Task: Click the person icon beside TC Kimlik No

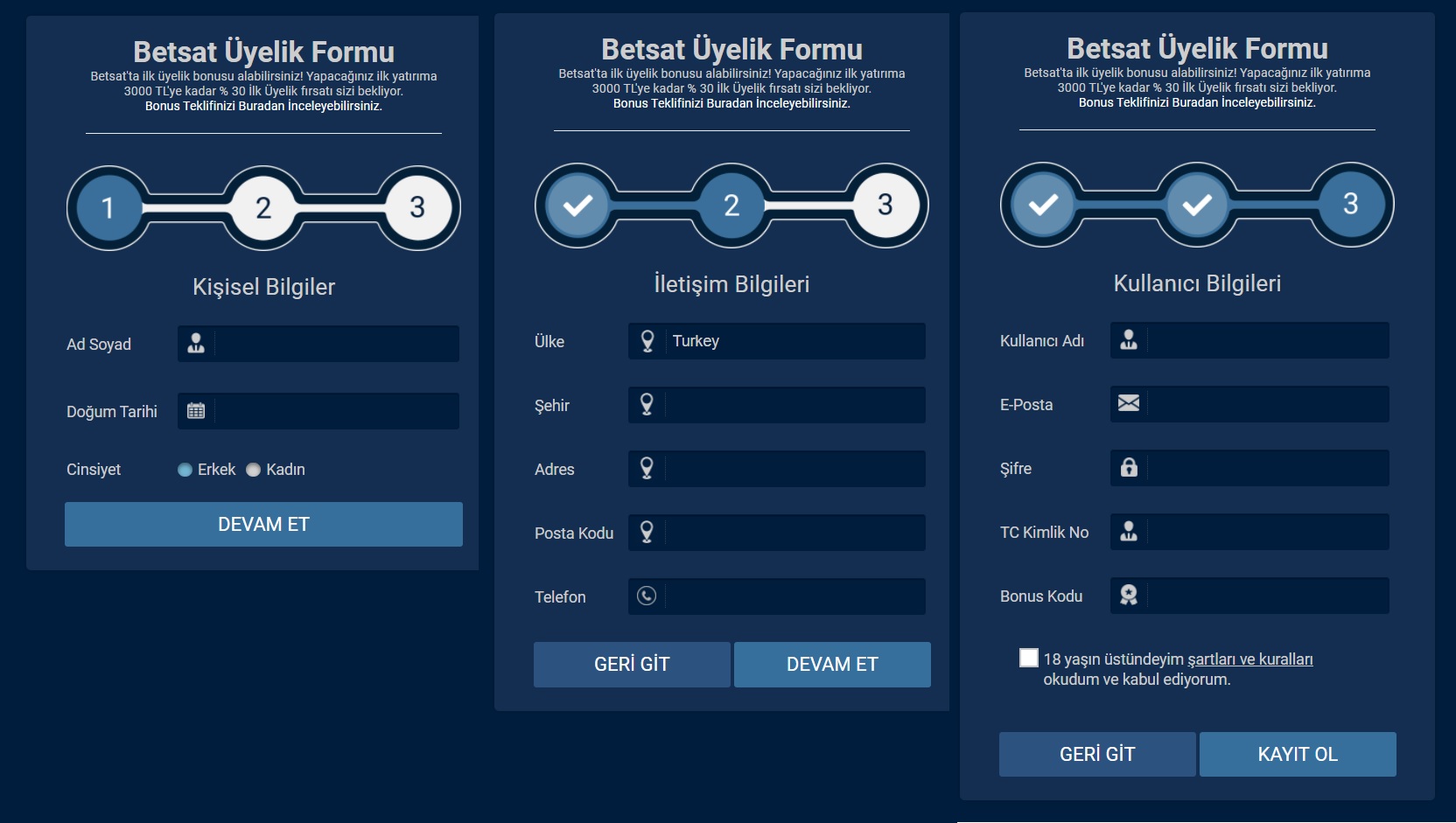Action: [1129, 531]
